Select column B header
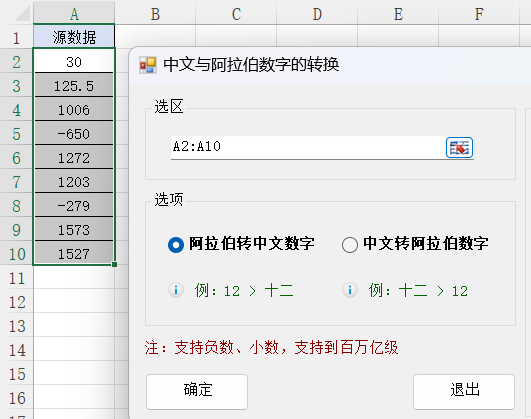This screenshot has width=531, height=419. [x=155, y=14]
